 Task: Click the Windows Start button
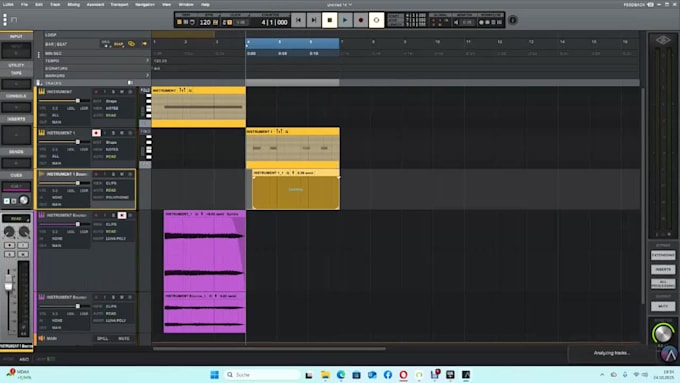pos(214,375)
